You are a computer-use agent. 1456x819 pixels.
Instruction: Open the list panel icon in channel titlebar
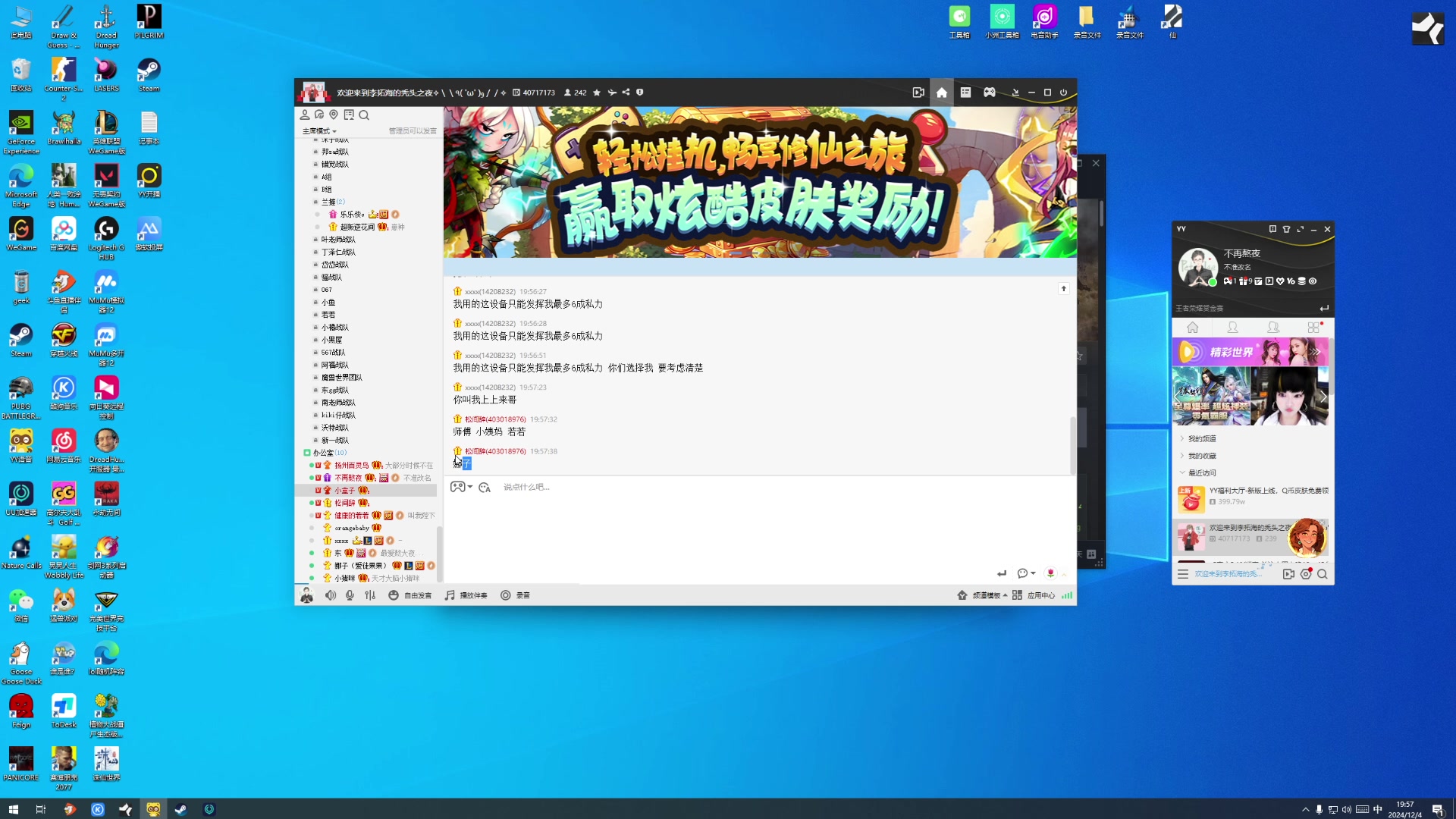point(965,93)
